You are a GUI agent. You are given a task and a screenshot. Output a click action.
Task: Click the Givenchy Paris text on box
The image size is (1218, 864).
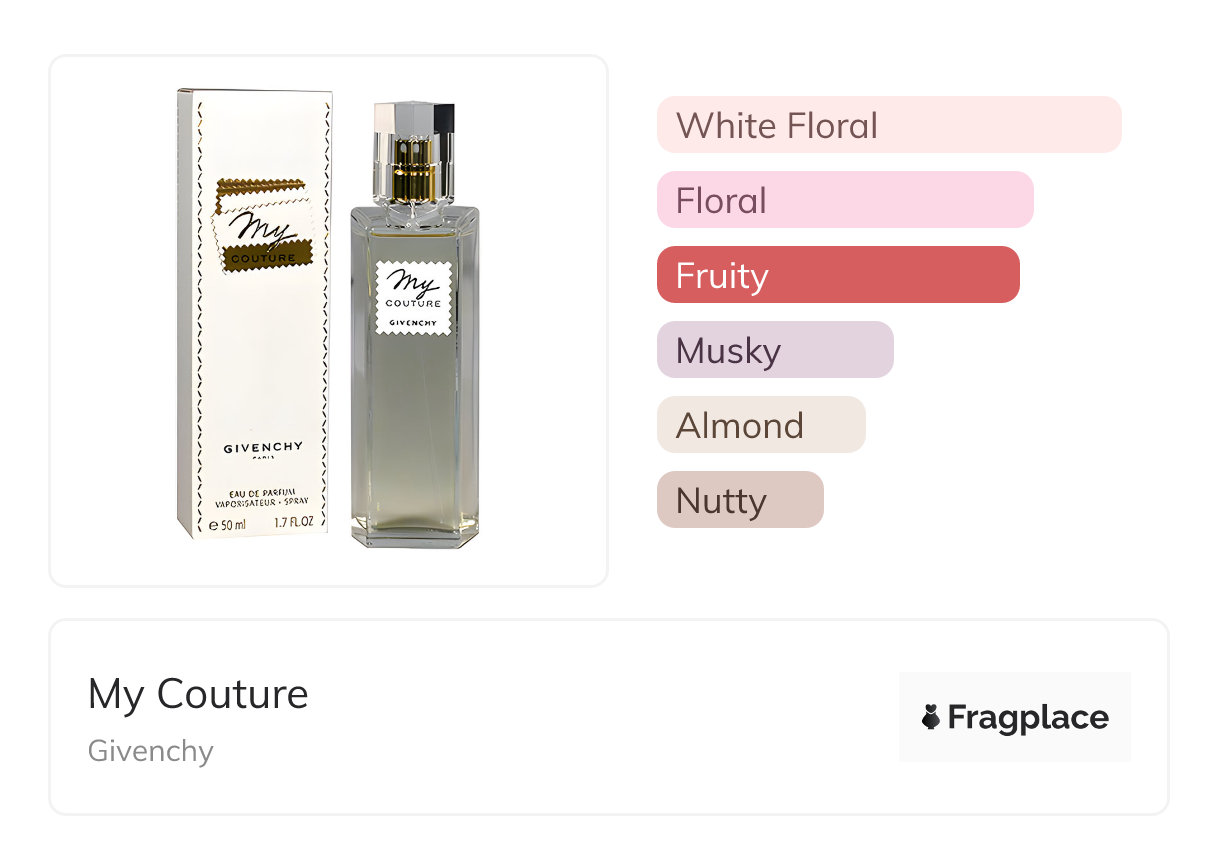click(262, 451)
